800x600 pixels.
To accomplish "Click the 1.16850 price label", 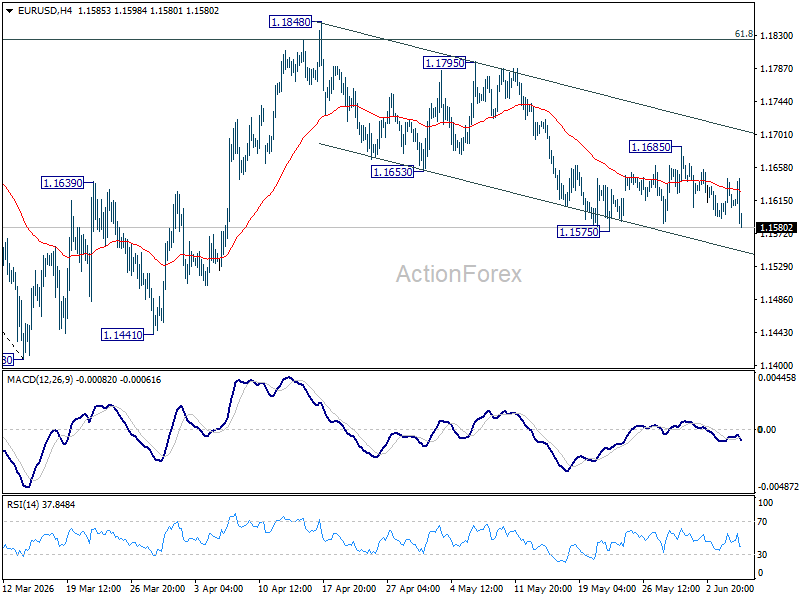I will 651,147.
